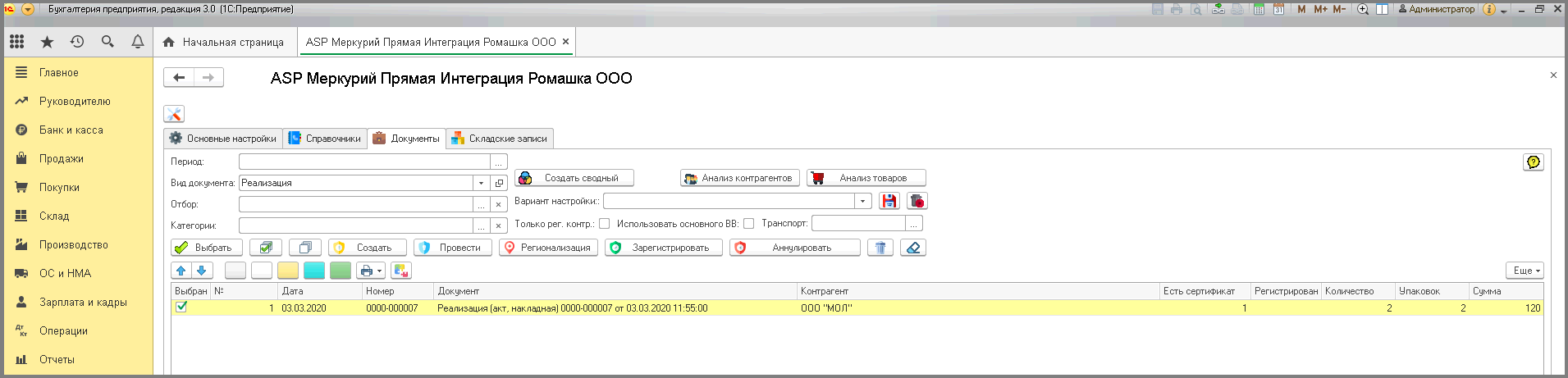Viewport: 1568px width, 378px height.
Task: Click Аннулировать button
Action: point(795,248)
